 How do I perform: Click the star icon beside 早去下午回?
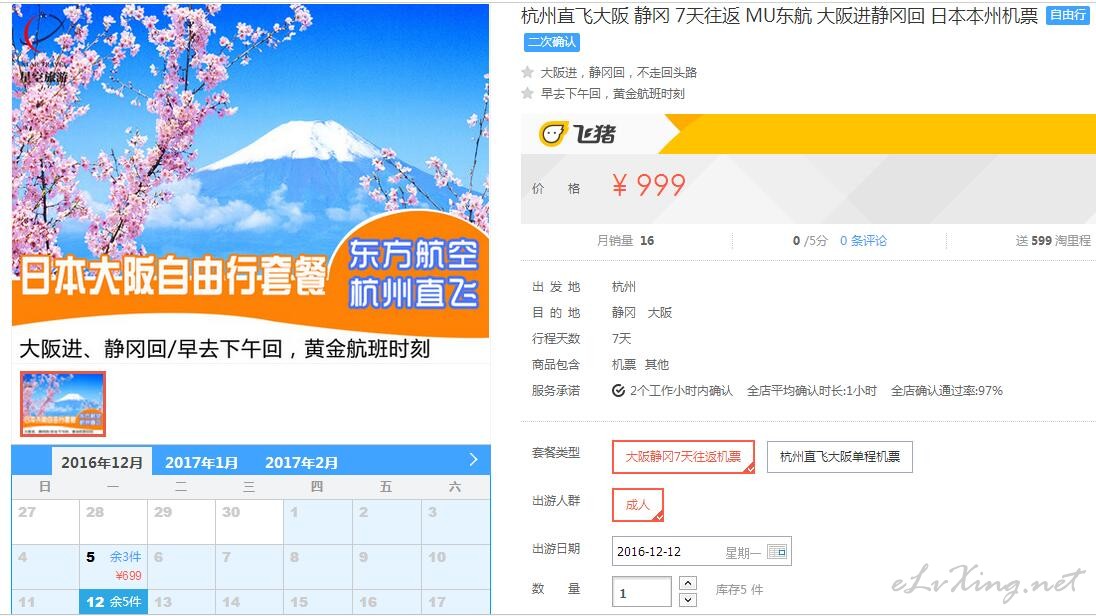[528, 93]
